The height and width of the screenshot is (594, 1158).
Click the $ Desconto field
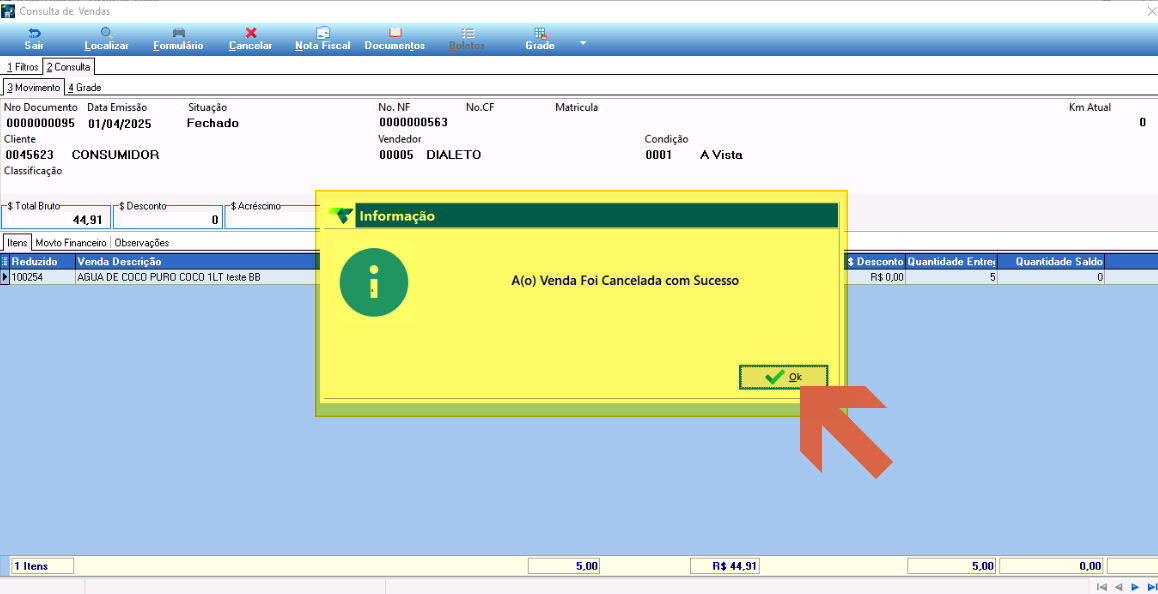coord(168,219)
